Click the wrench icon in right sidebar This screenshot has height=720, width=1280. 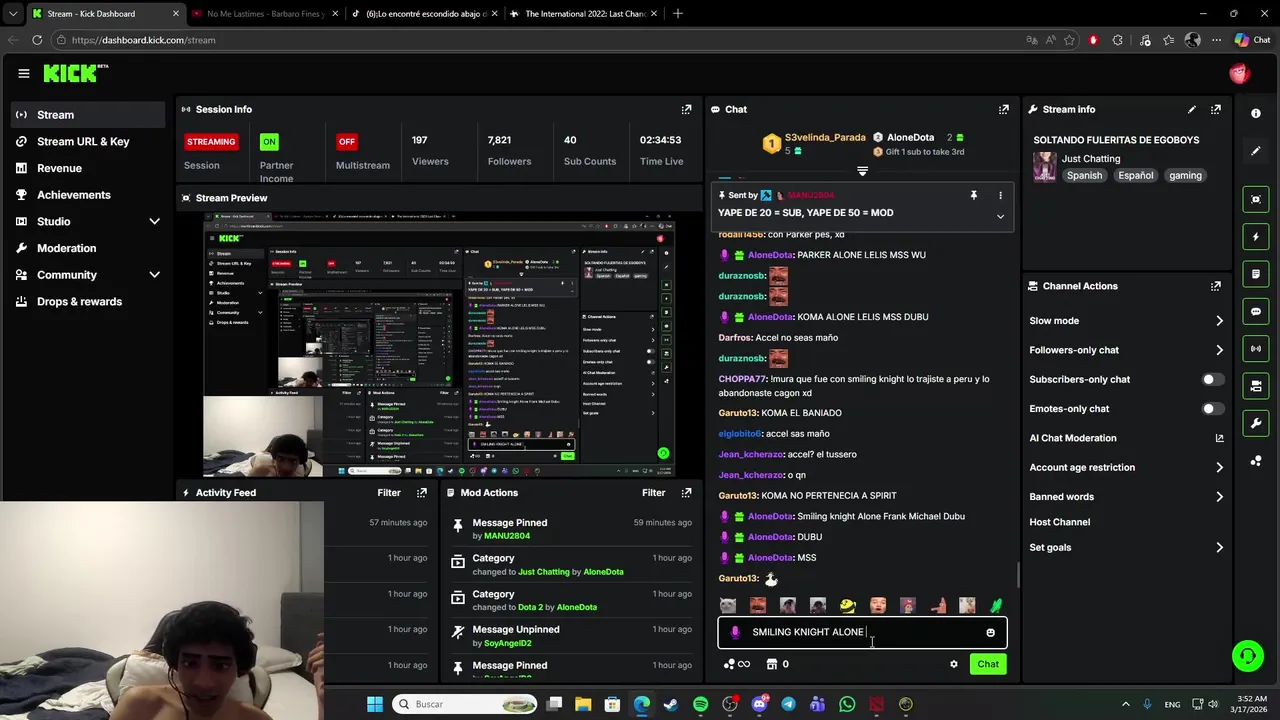click(1256, 423)
